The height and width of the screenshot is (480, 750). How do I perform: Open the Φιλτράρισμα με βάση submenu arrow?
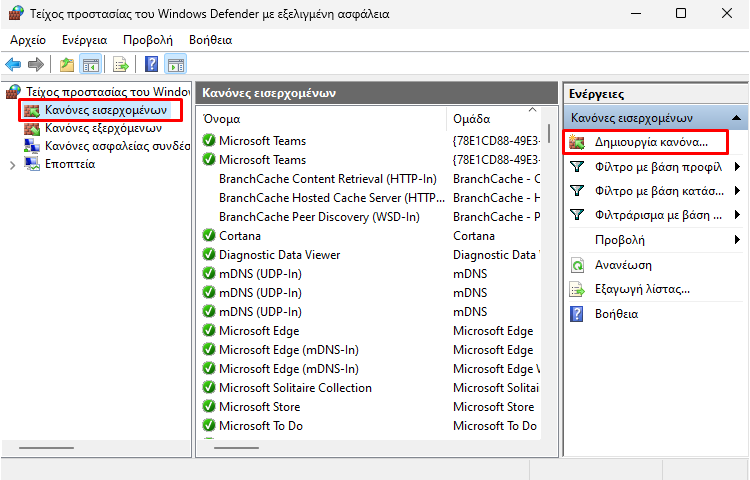737,215
